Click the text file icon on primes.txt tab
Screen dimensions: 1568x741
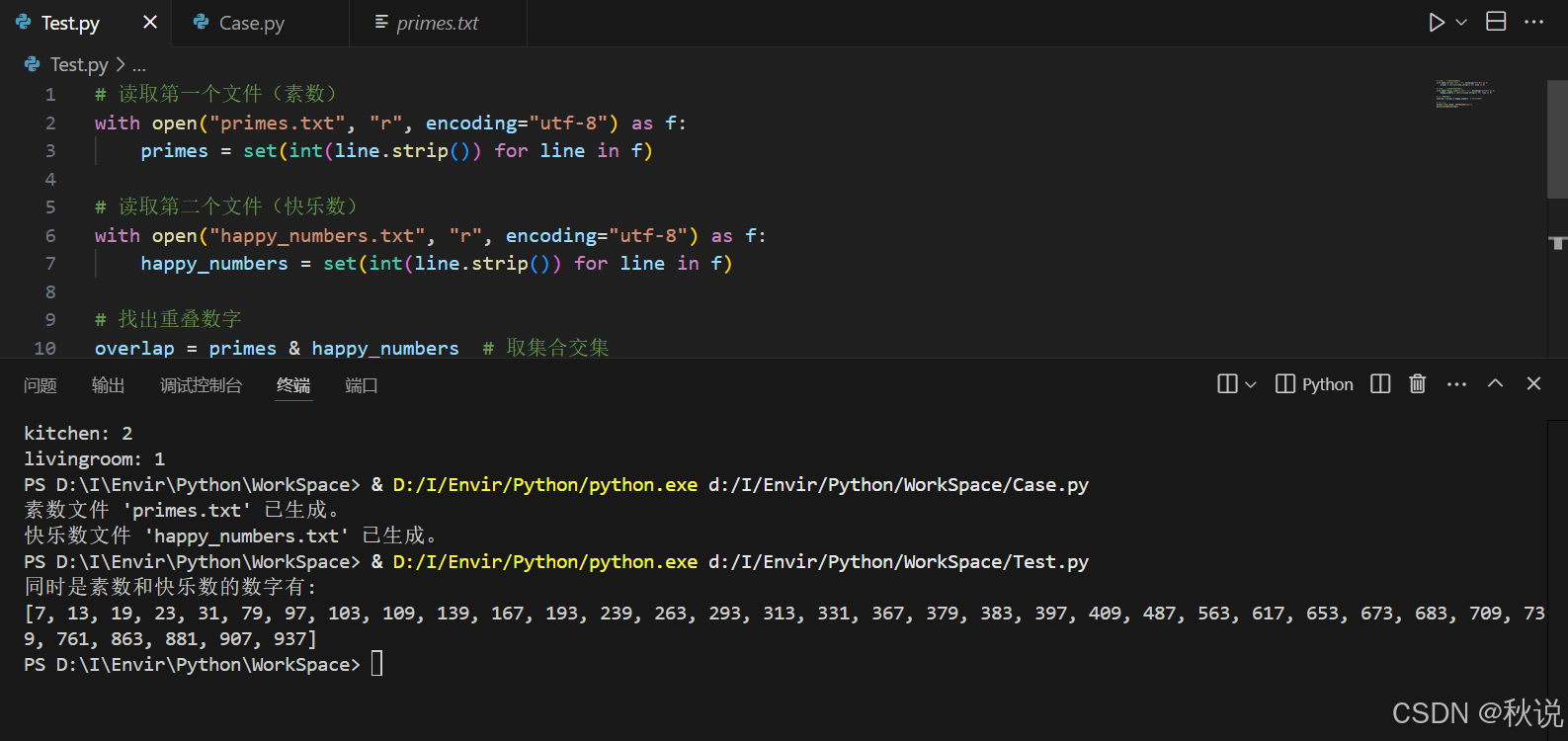coord(381,22)
